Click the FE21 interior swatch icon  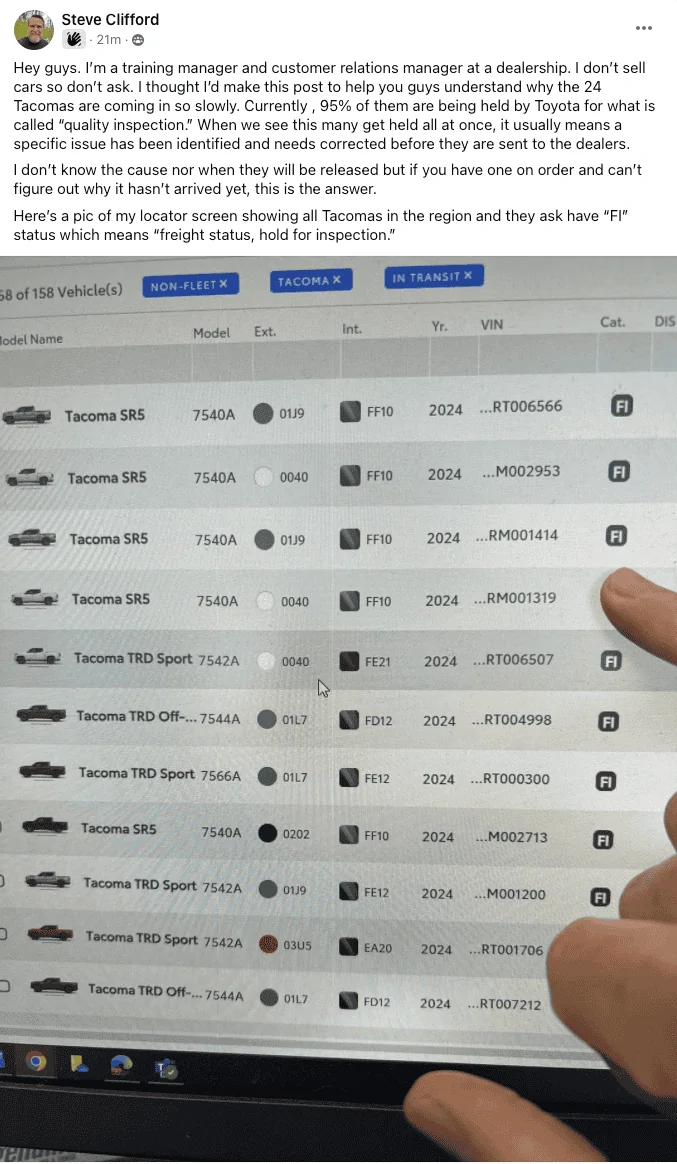(x=349, y=660)
